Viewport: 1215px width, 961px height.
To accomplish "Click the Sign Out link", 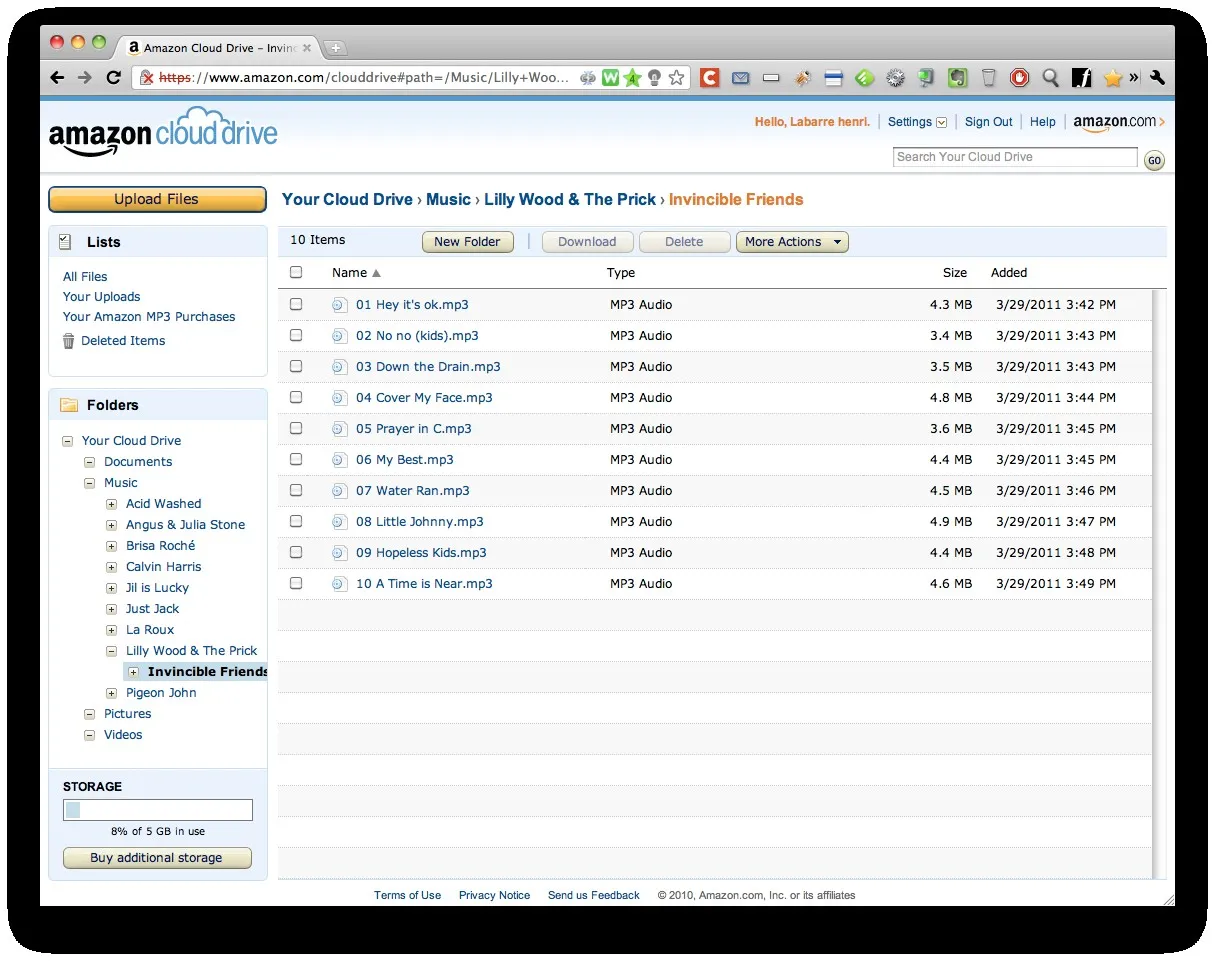I will pos(989,122).
